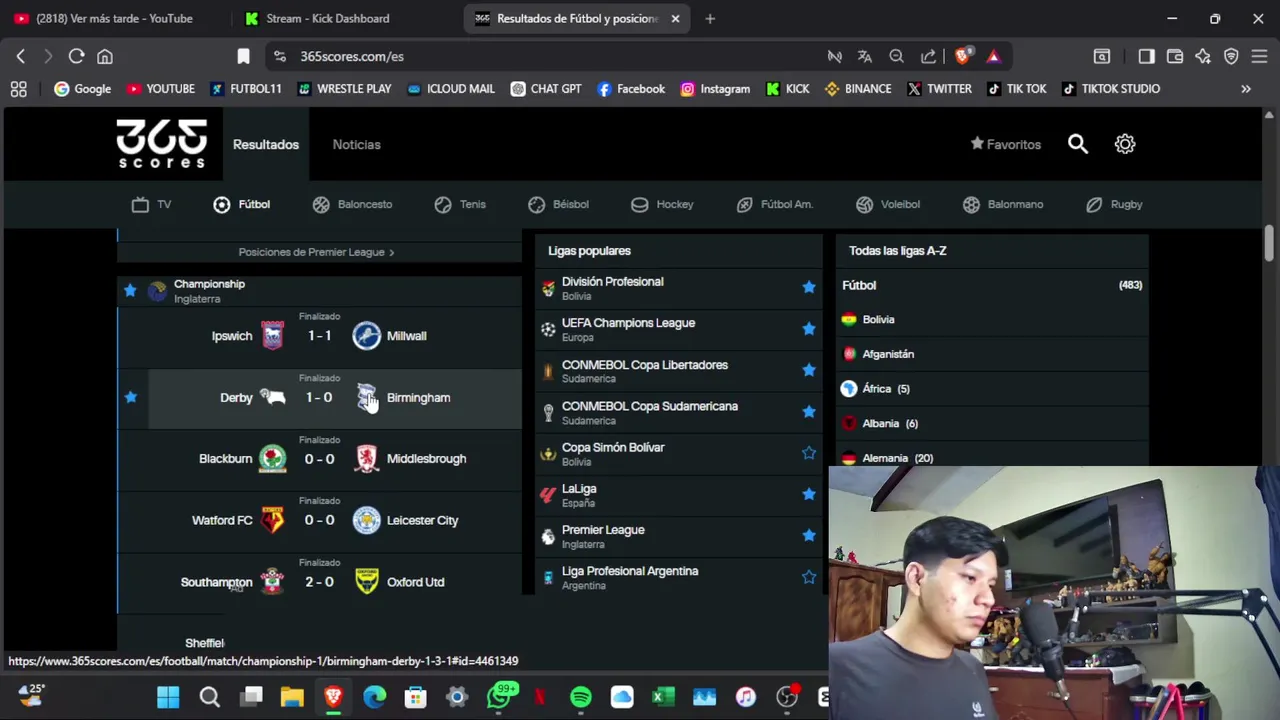Expand Alemania leagues list
This screenshot has width=1280, height=720.
tap(992, 458)
